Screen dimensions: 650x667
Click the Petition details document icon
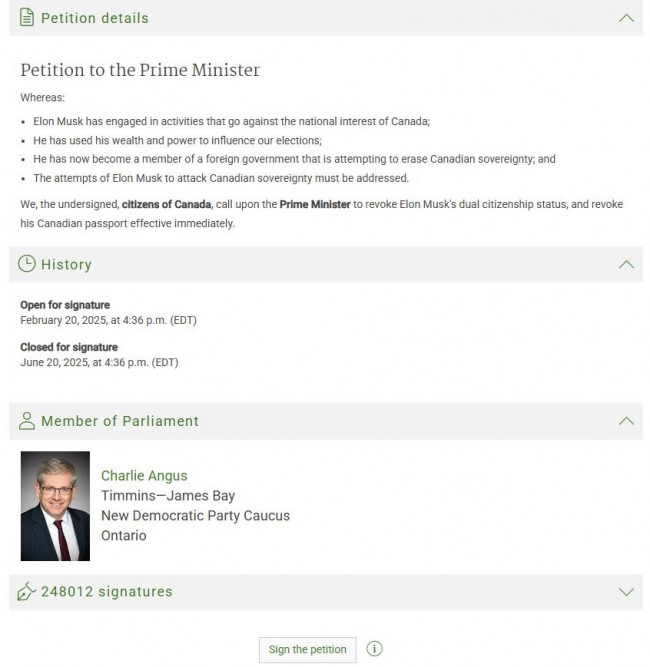coord(27,18)
